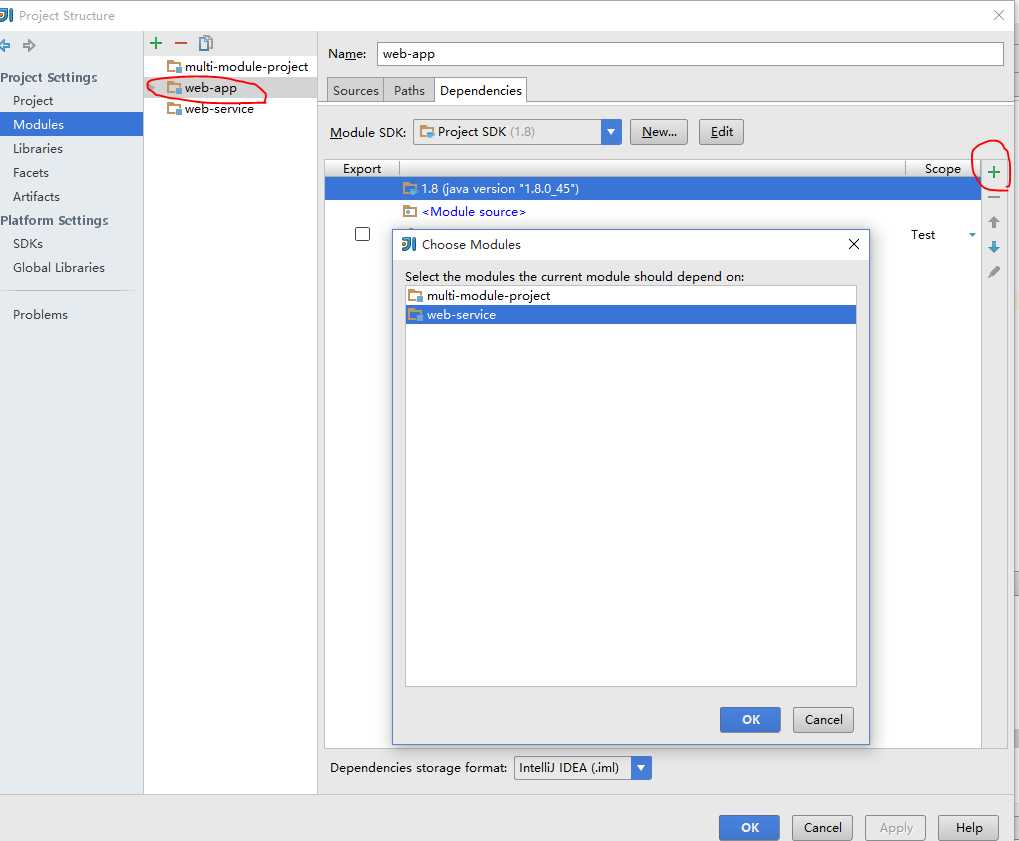Move dependency up with arrow icon
Viewport: 1019px width, 841px height.
coord(994,222)
